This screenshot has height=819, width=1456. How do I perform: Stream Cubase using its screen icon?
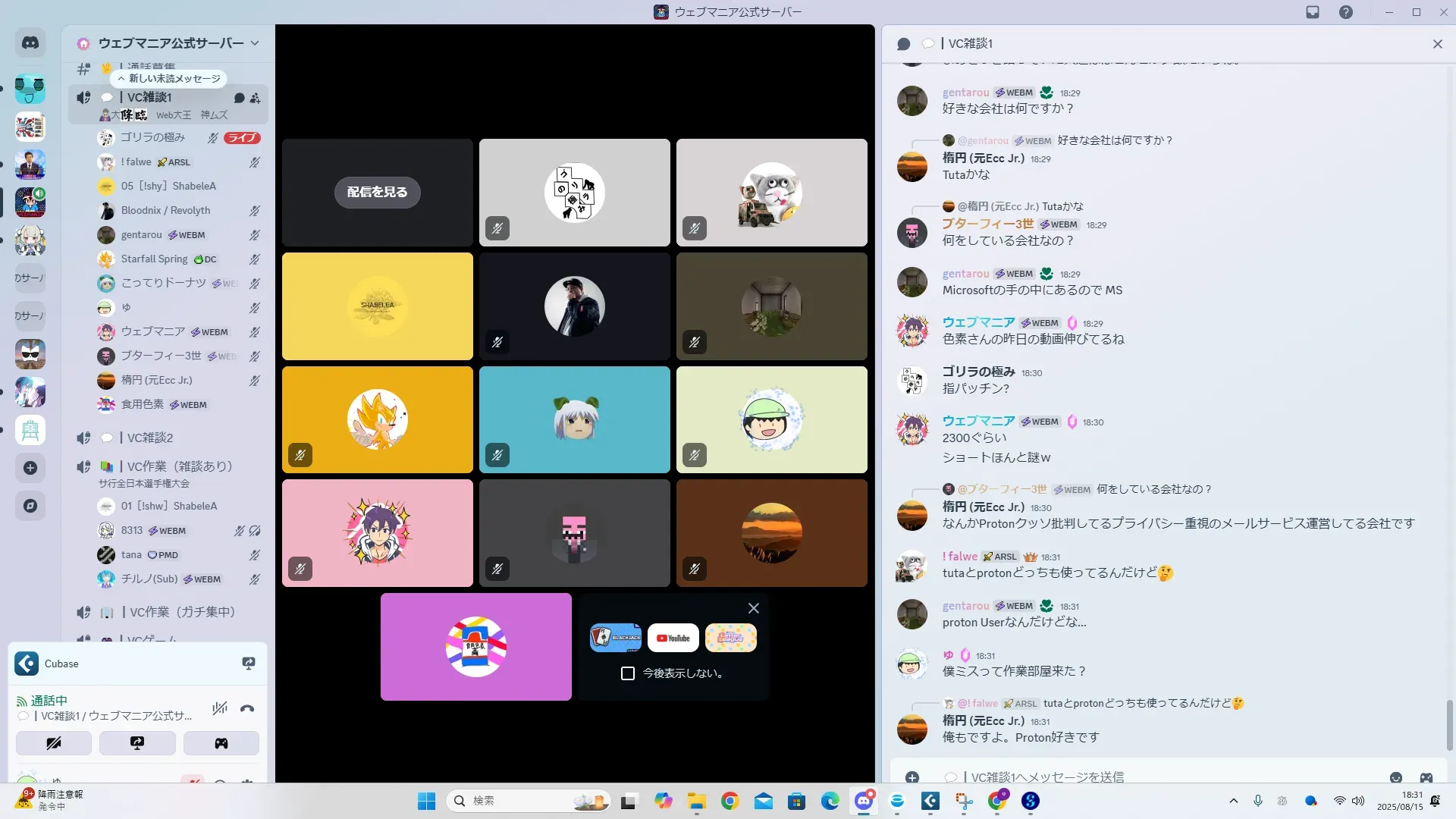click(x=248, y=664)
